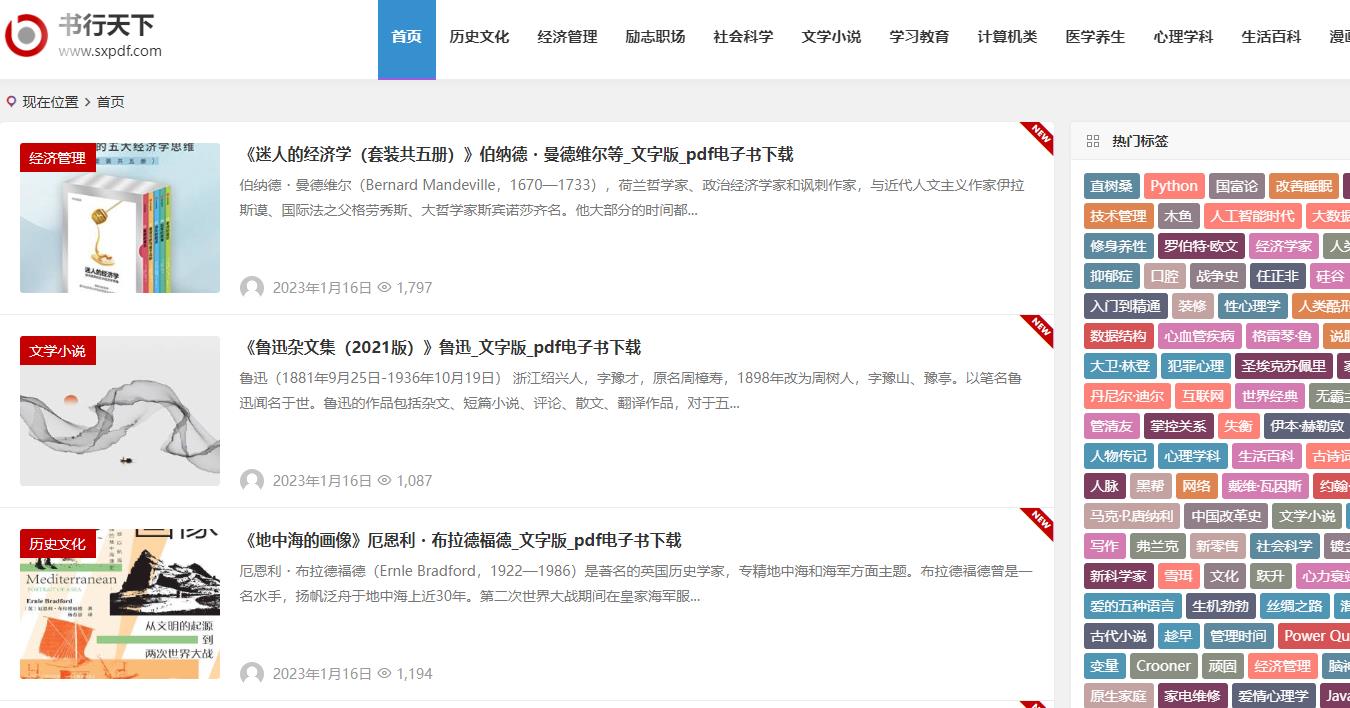The image size is (1350, 708).
Task: Open the 历史文化 navigation menu
Action: (x=479, y=37)
